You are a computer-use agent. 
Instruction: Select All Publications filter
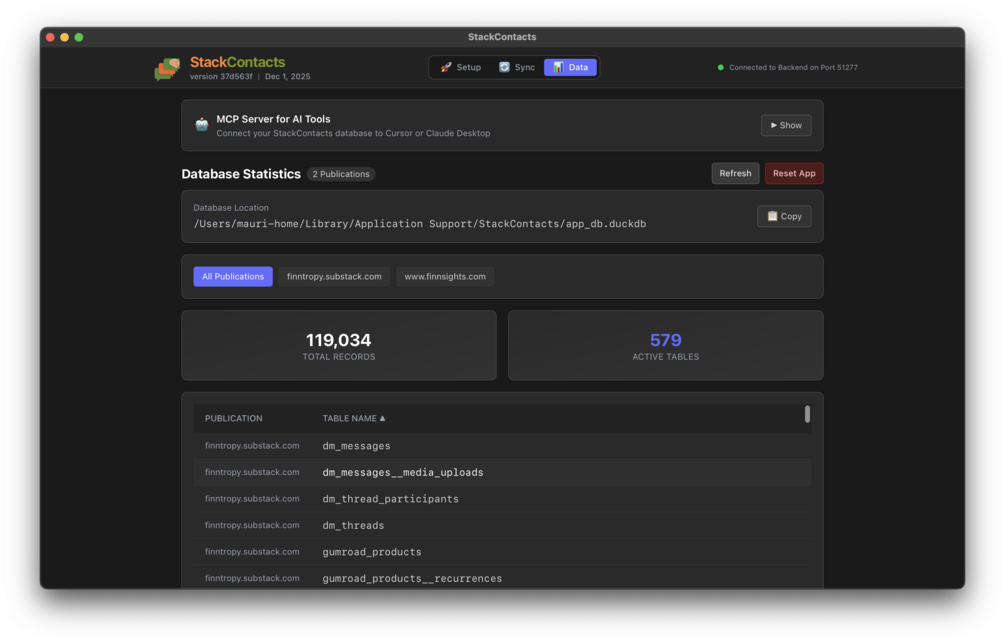(233, 277)
